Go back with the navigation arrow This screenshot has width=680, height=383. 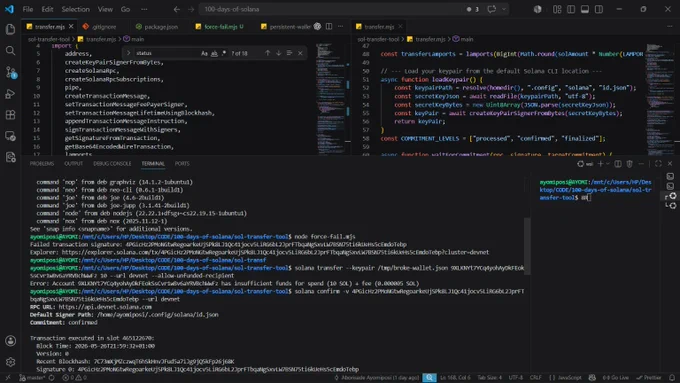pyautogui.click(x=177, y=9)
